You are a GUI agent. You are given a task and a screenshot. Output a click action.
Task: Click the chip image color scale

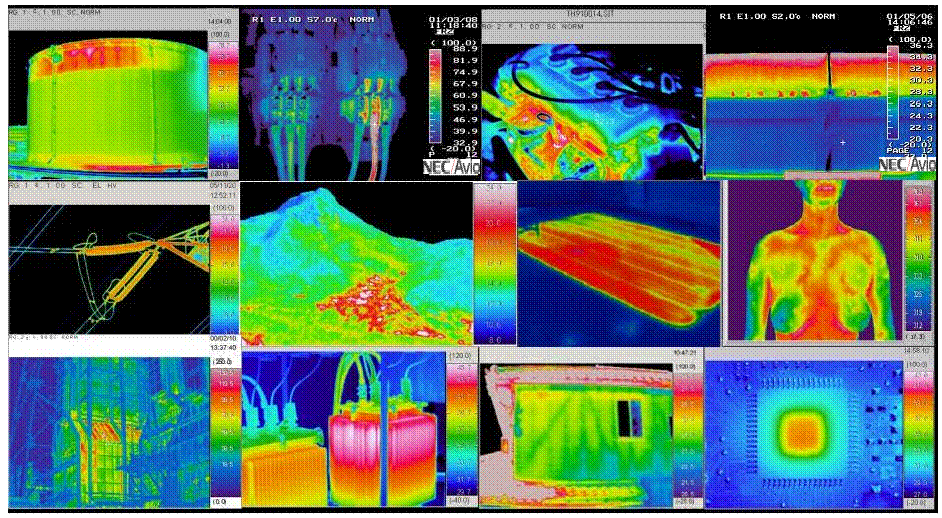(x=919, y=433)
